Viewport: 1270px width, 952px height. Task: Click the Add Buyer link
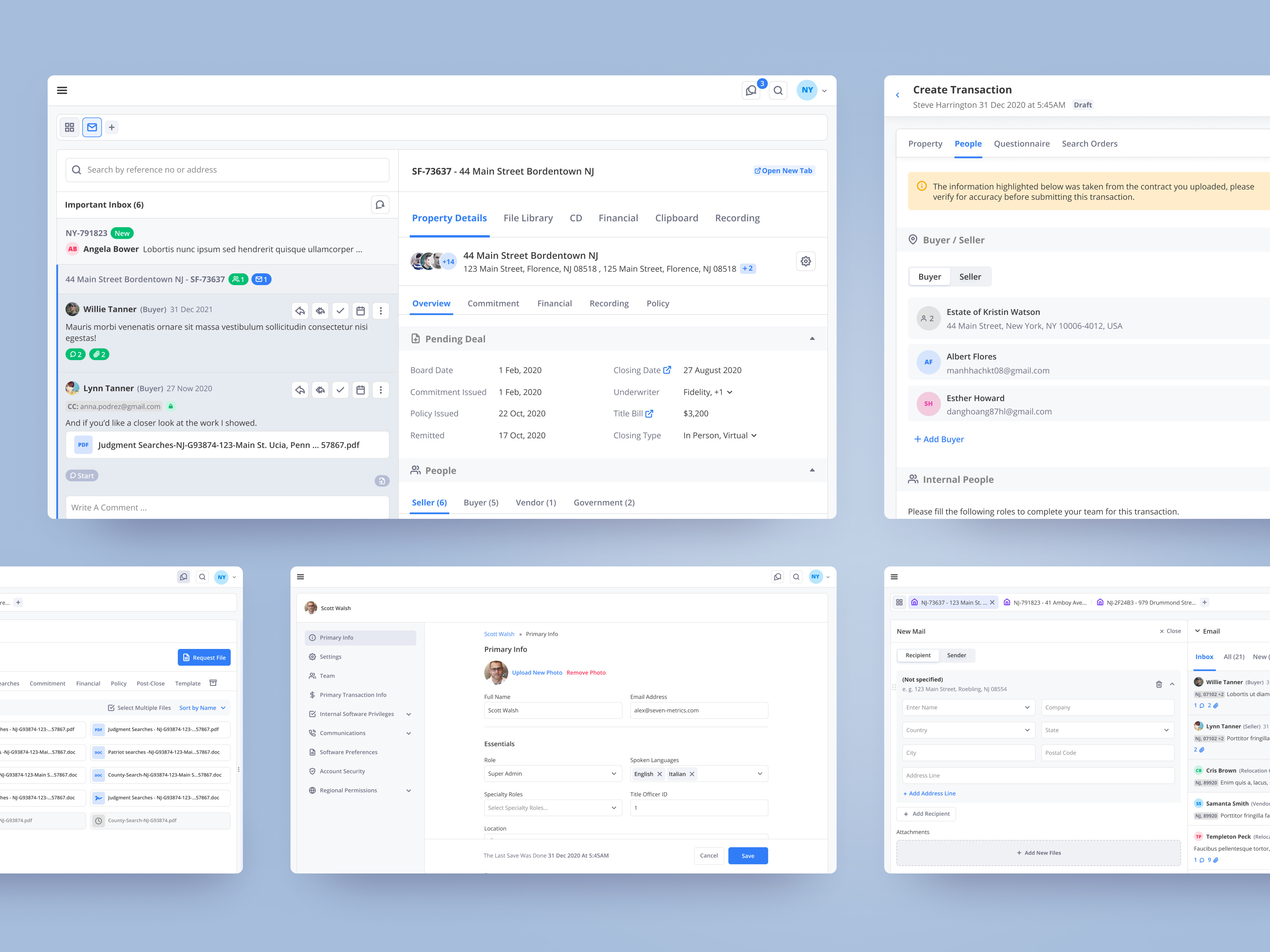tap(939, 439)
